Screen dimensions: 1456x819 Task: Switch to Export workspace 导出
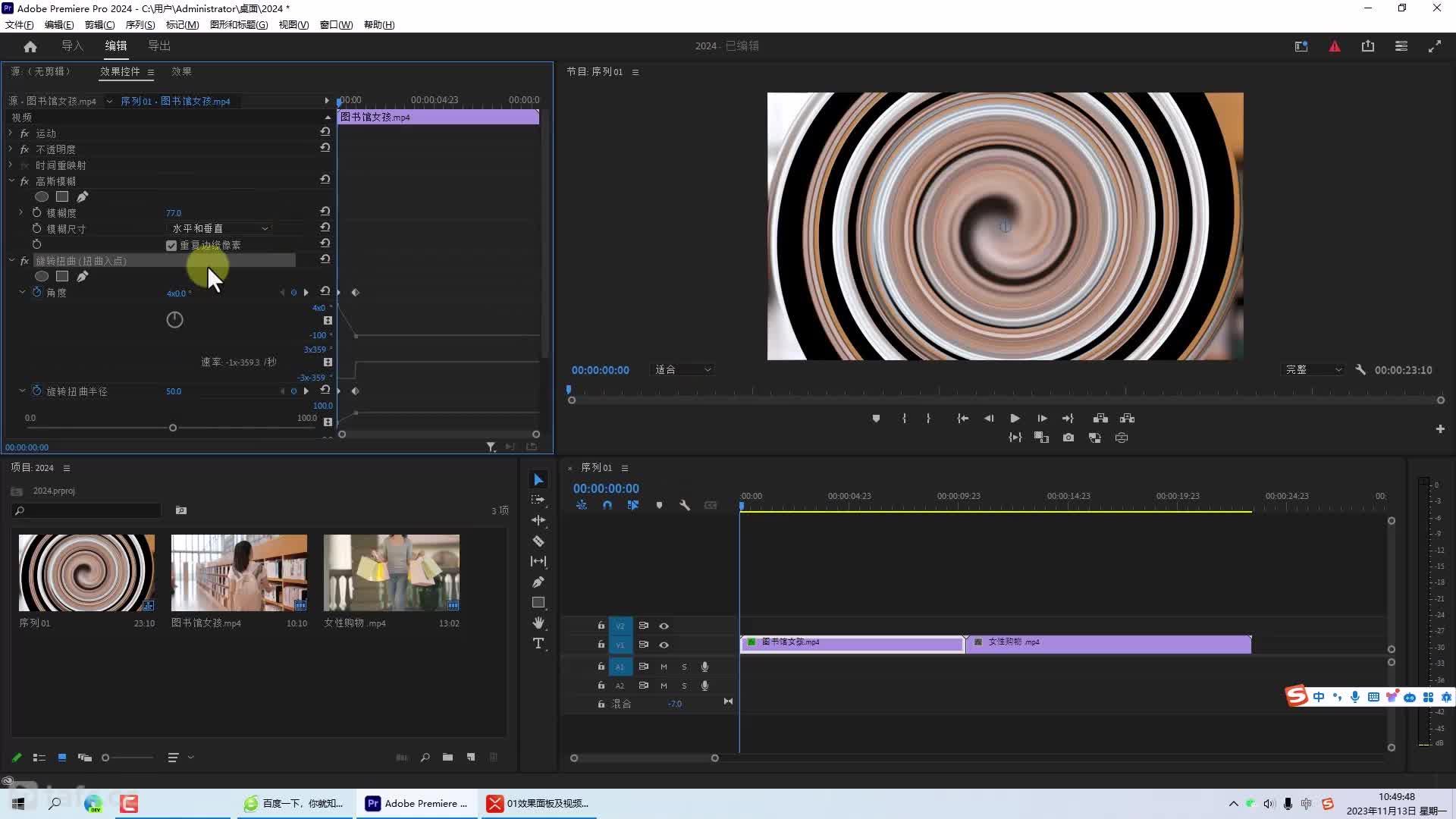pos(159,45)
